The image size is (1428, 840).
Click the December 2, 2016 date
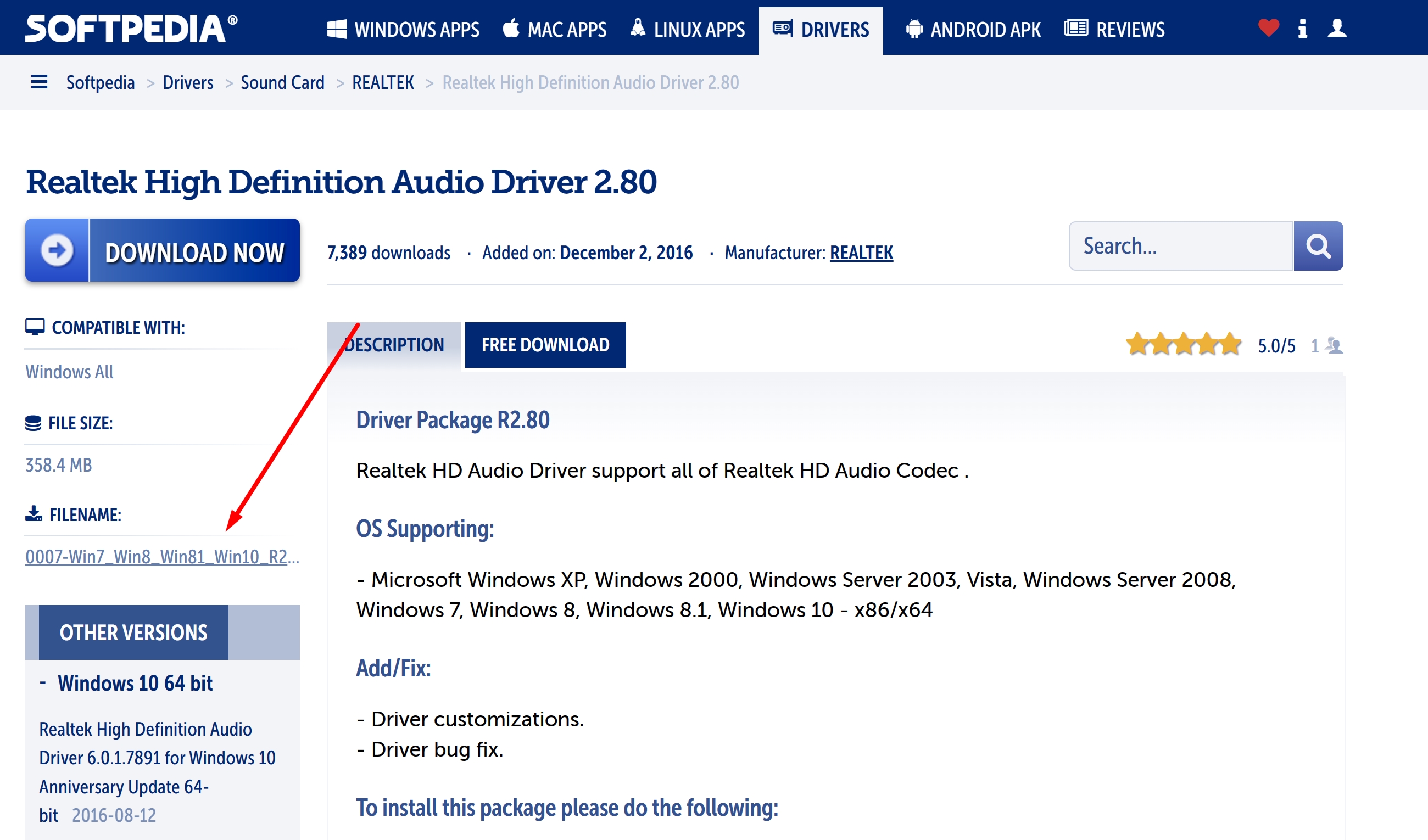click(x=626, y=253)
